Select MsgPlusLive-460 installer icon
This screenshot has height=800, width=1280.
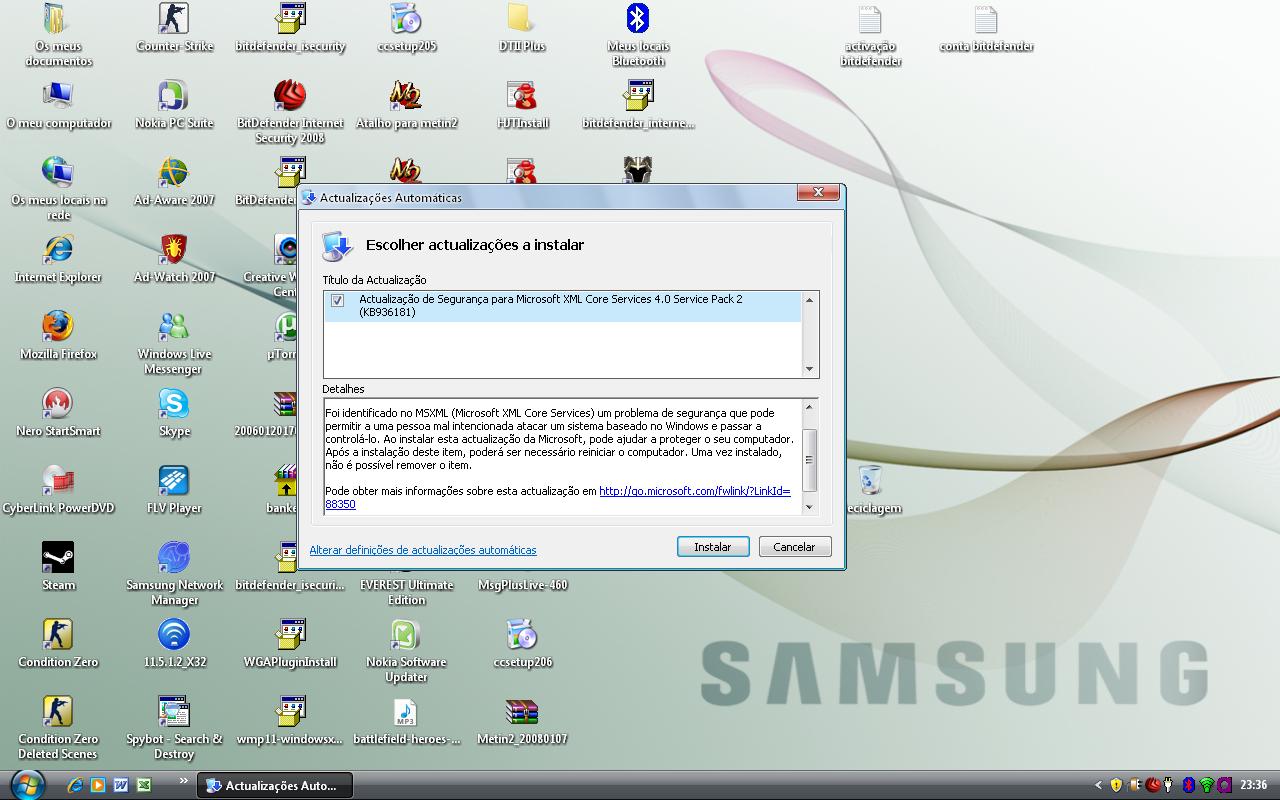[x=522, y=585]
